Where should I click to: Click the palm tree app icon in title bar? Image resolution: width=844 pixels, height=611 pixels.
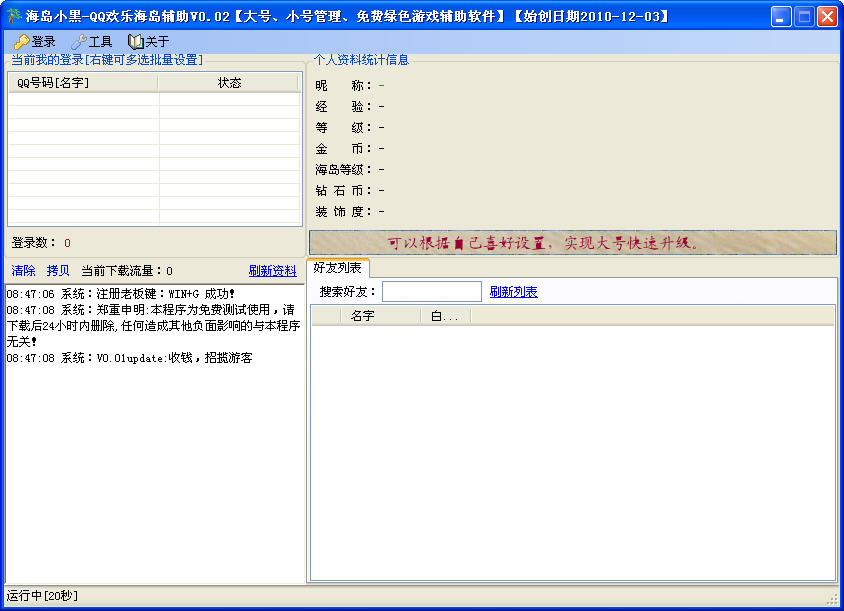(x=13, y=16)
